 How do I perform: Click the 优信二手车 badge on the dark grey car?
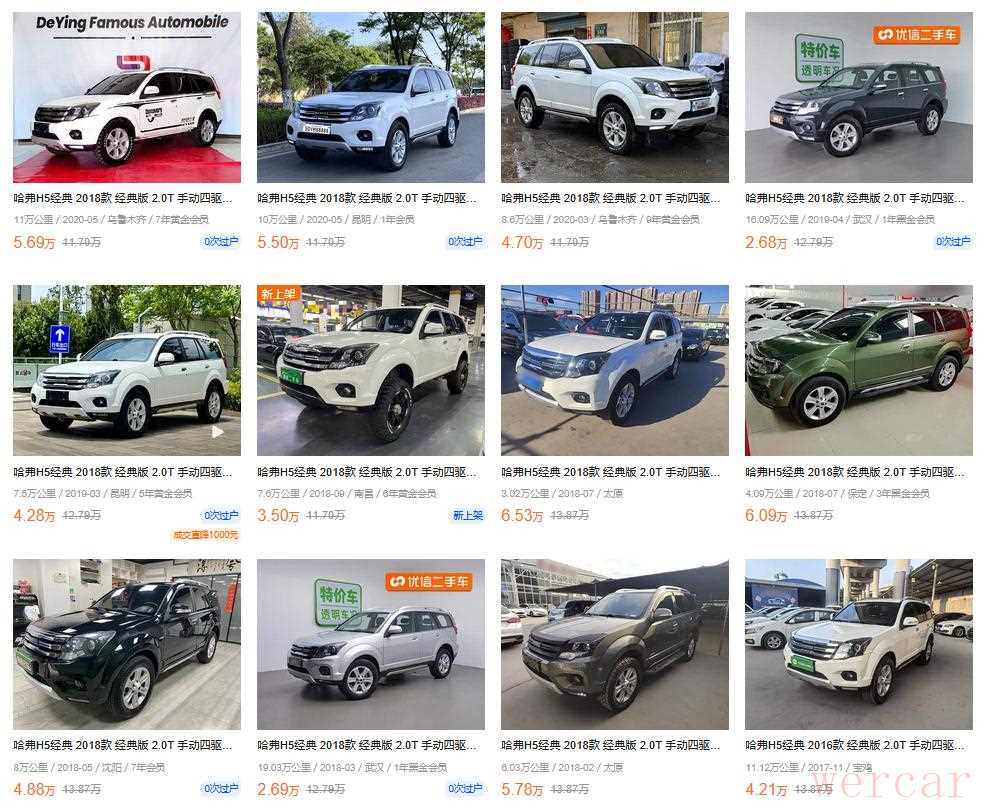tap(916, 35)
